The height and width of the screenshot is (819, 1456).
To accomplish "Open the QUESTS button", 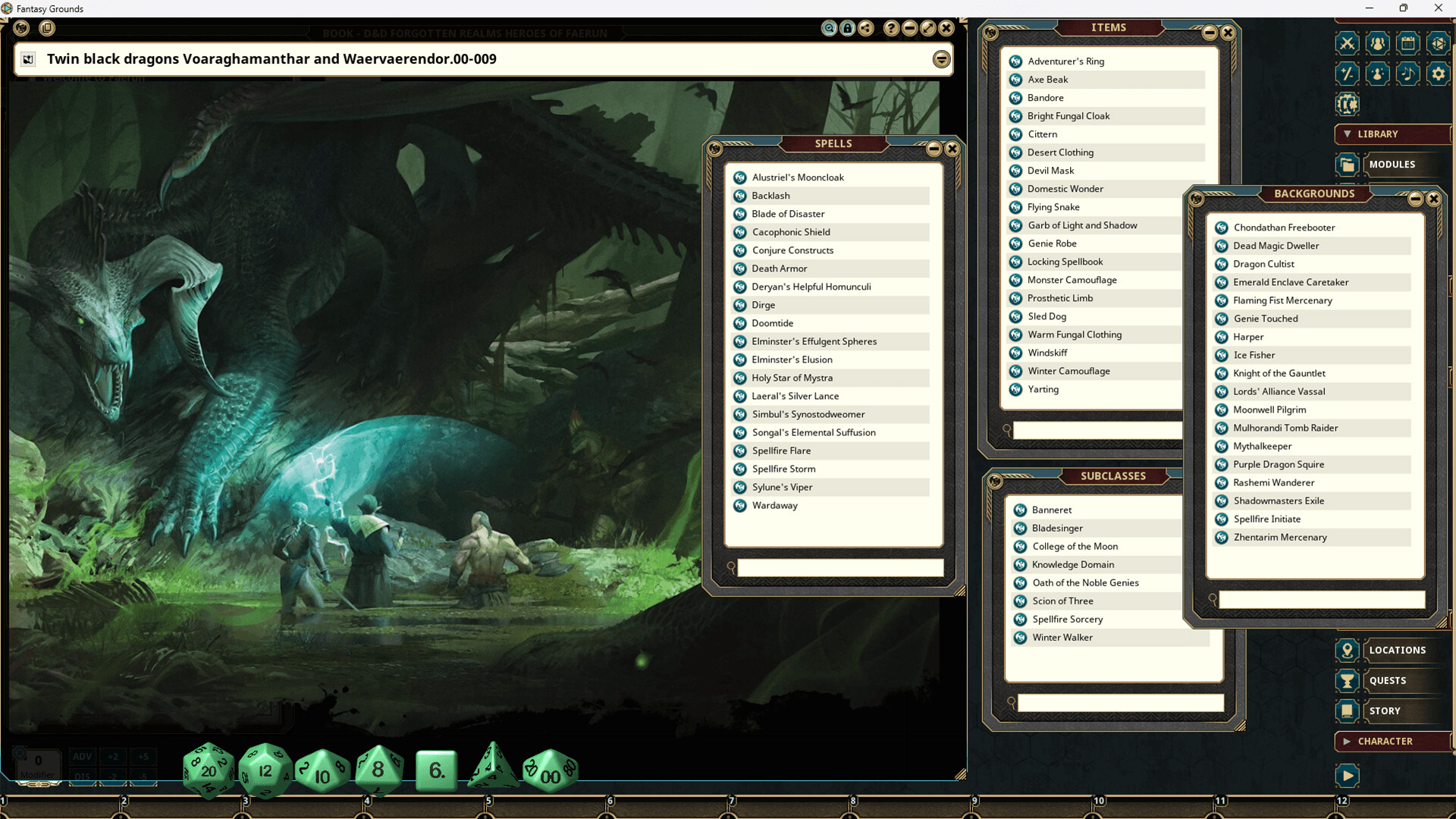I will pyautogui.click(x=1388, y=680).
